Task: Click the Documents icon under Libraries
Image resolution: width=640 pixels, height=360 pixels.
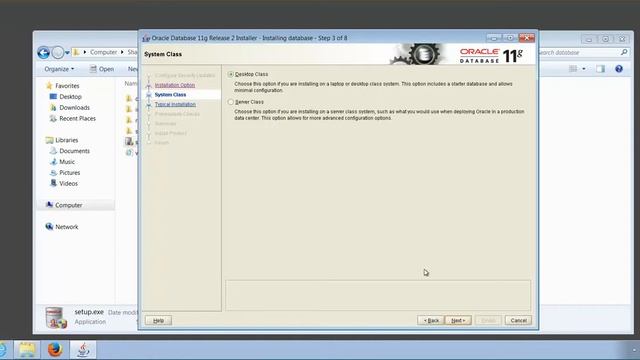Action: (x=53, y=151)
